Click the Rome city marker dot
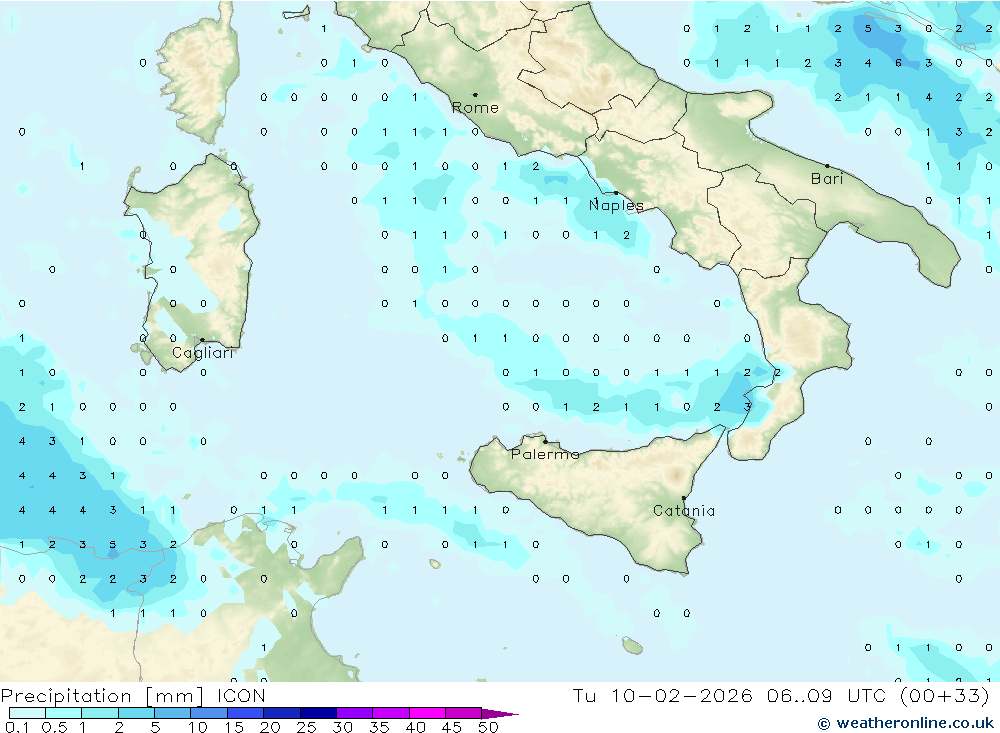1000x733 pixels. coord(475,95)
